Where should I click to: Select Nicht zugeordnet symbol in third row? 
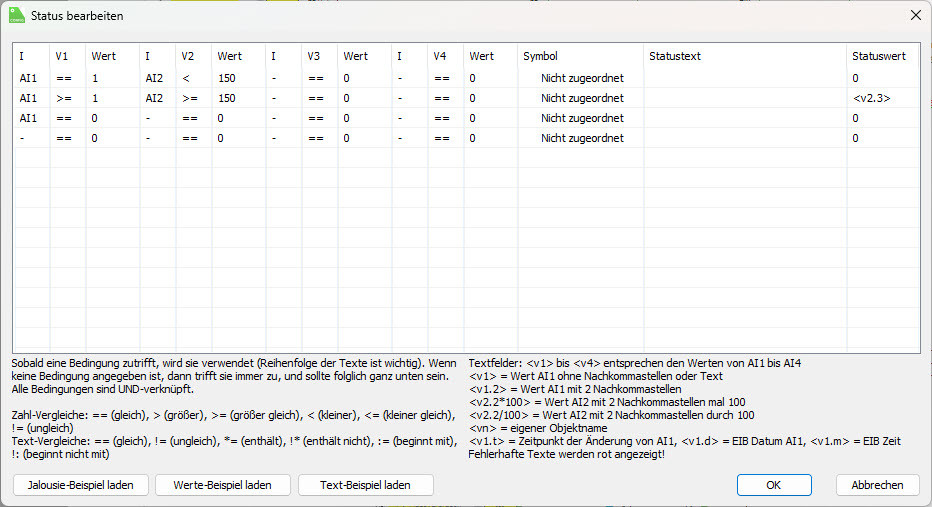582,118
